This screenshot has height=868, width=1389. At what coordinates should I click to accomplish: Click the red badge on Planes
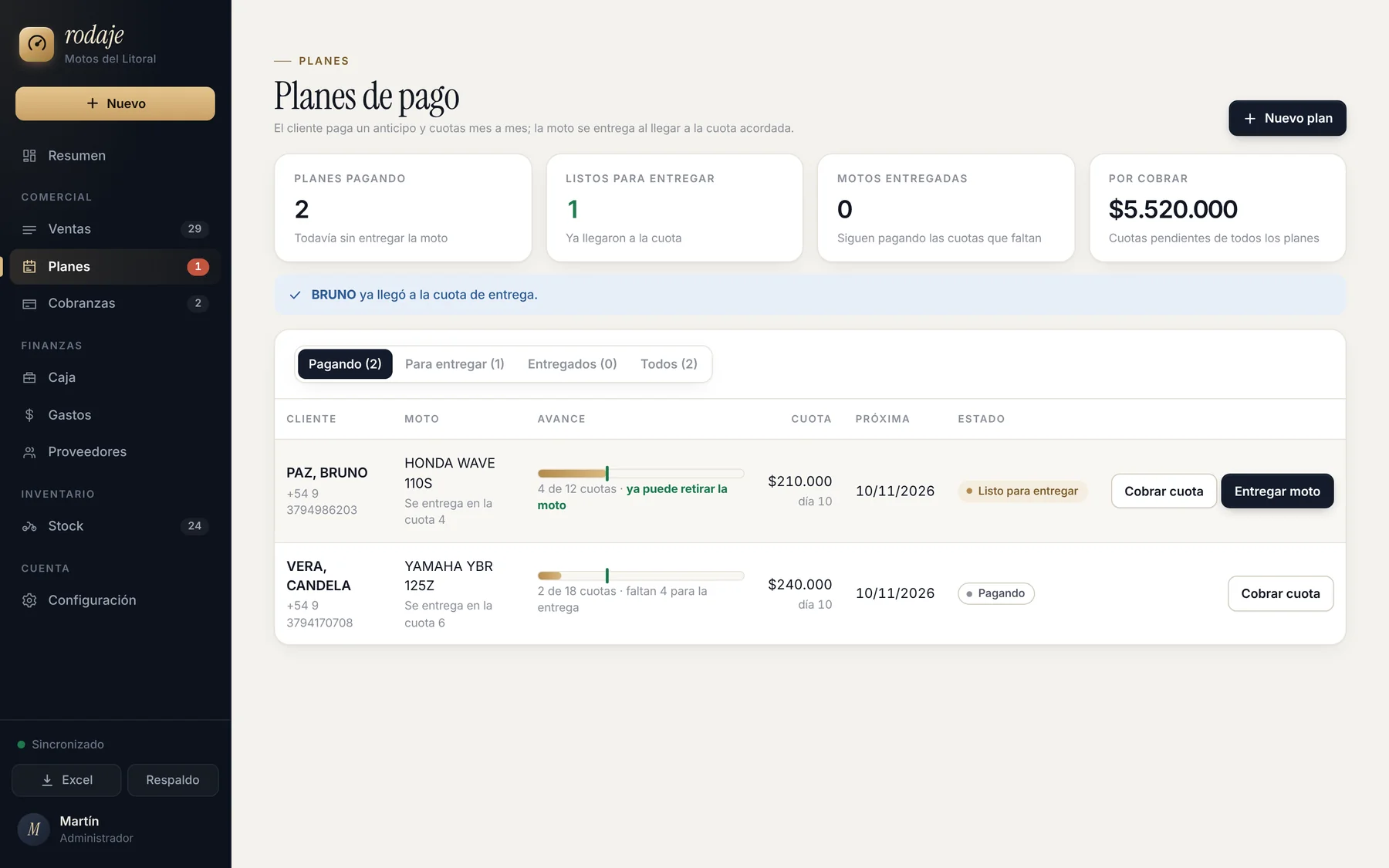tap(198, 267)
